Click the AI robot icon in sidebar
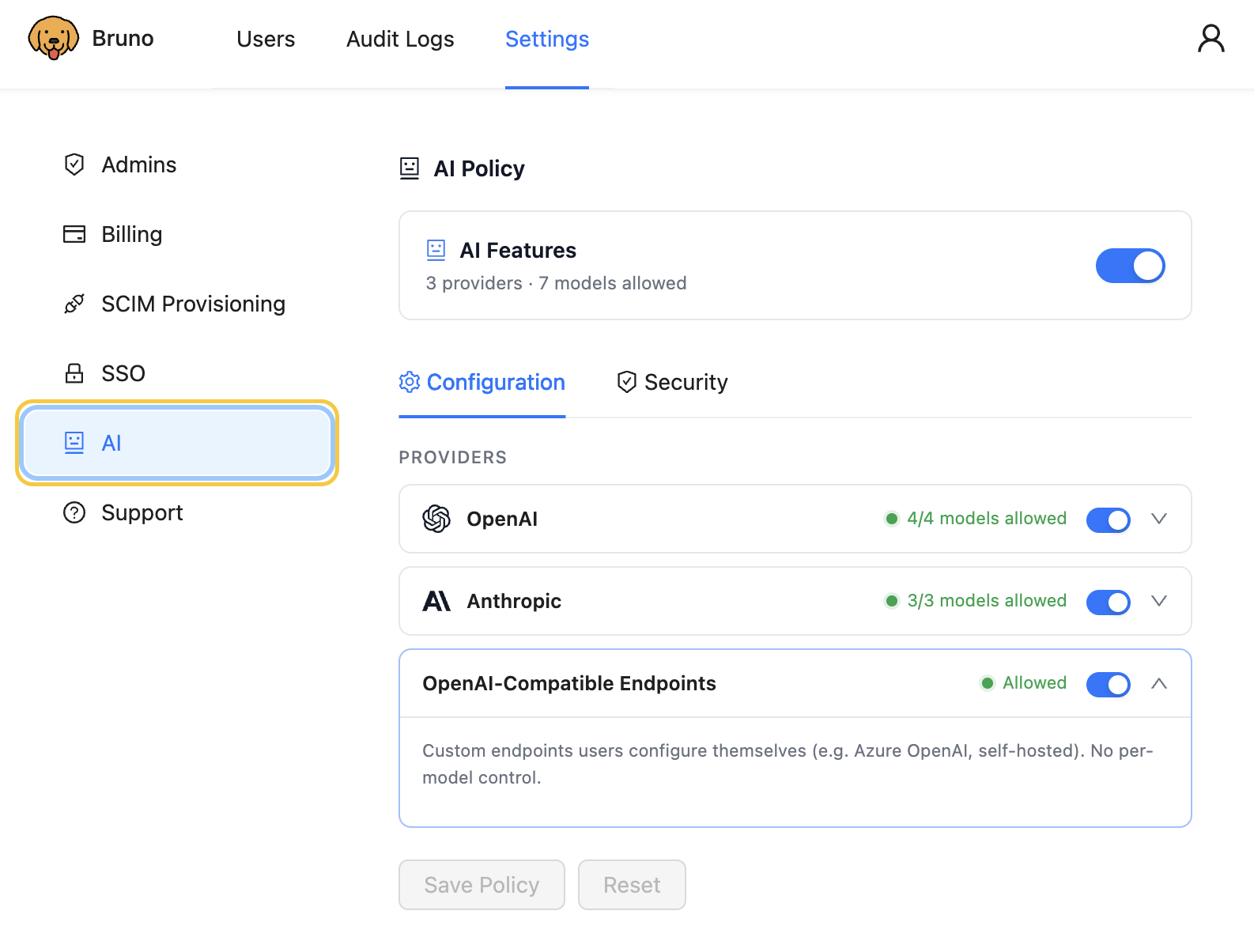The height and width of the screenshot is (952, 1254). 74,443
